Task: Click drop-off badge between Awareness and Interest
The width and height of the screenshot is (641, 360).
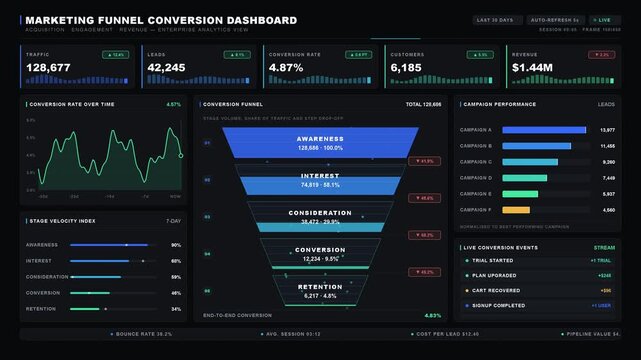Action: 424,161
